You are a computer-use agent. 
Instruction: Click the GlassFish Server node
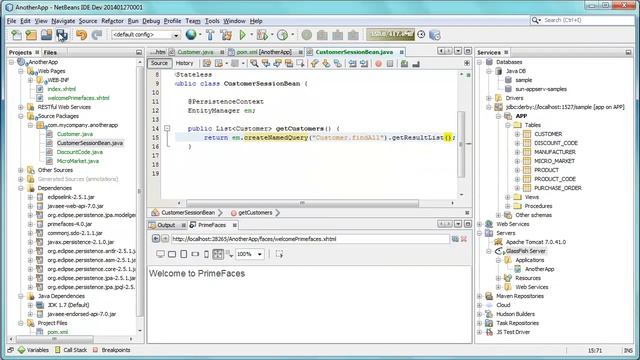525,251
